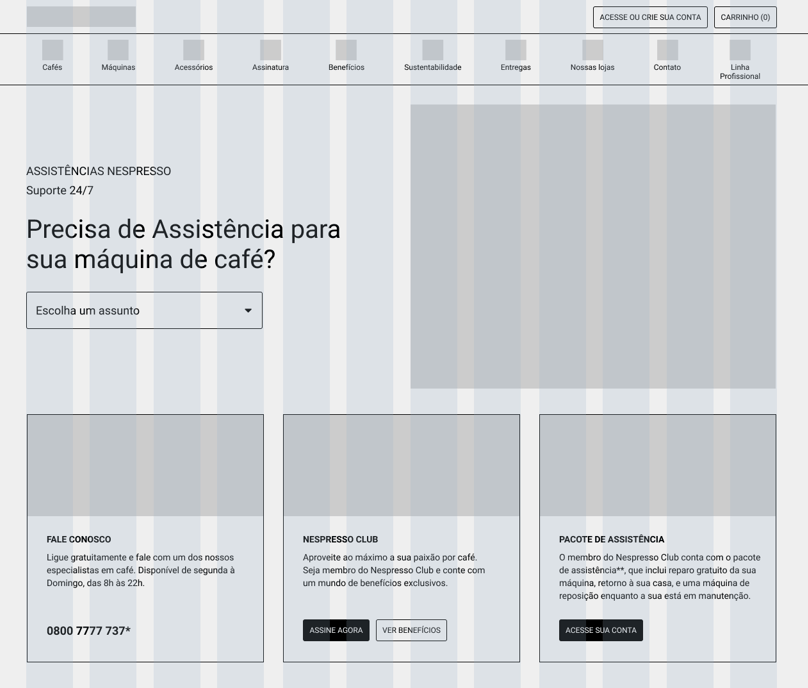The width and height of the screenshot is (808, 688).
Task: Click the Acesse ou crie sua conta button
Action: [x=650, y=17]
